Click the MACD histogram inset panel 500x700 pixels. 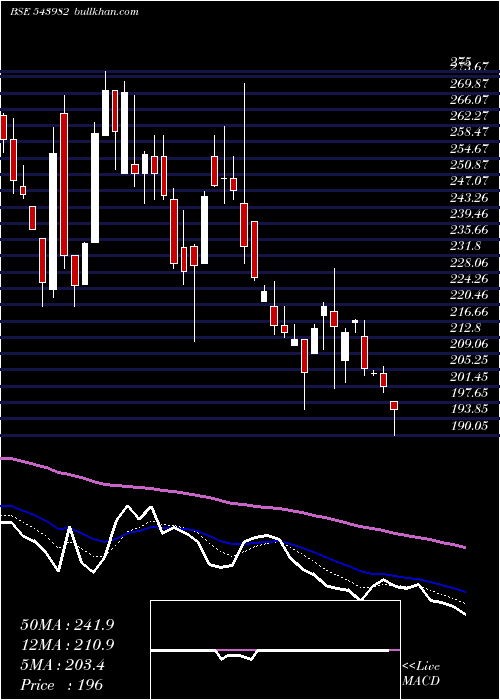pyautogui.click(x=275, y=650)
